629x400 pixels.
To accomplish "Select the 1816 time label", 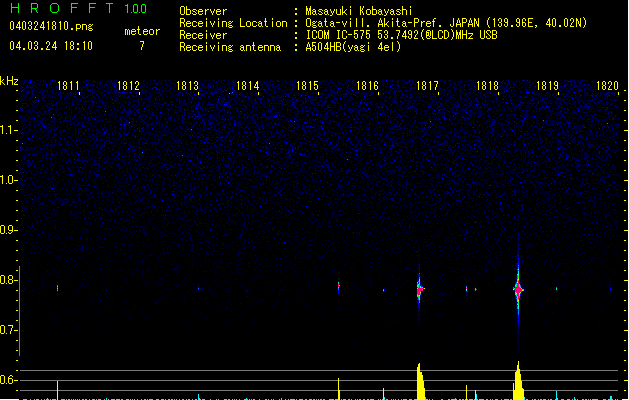I will tap(367, 87).
